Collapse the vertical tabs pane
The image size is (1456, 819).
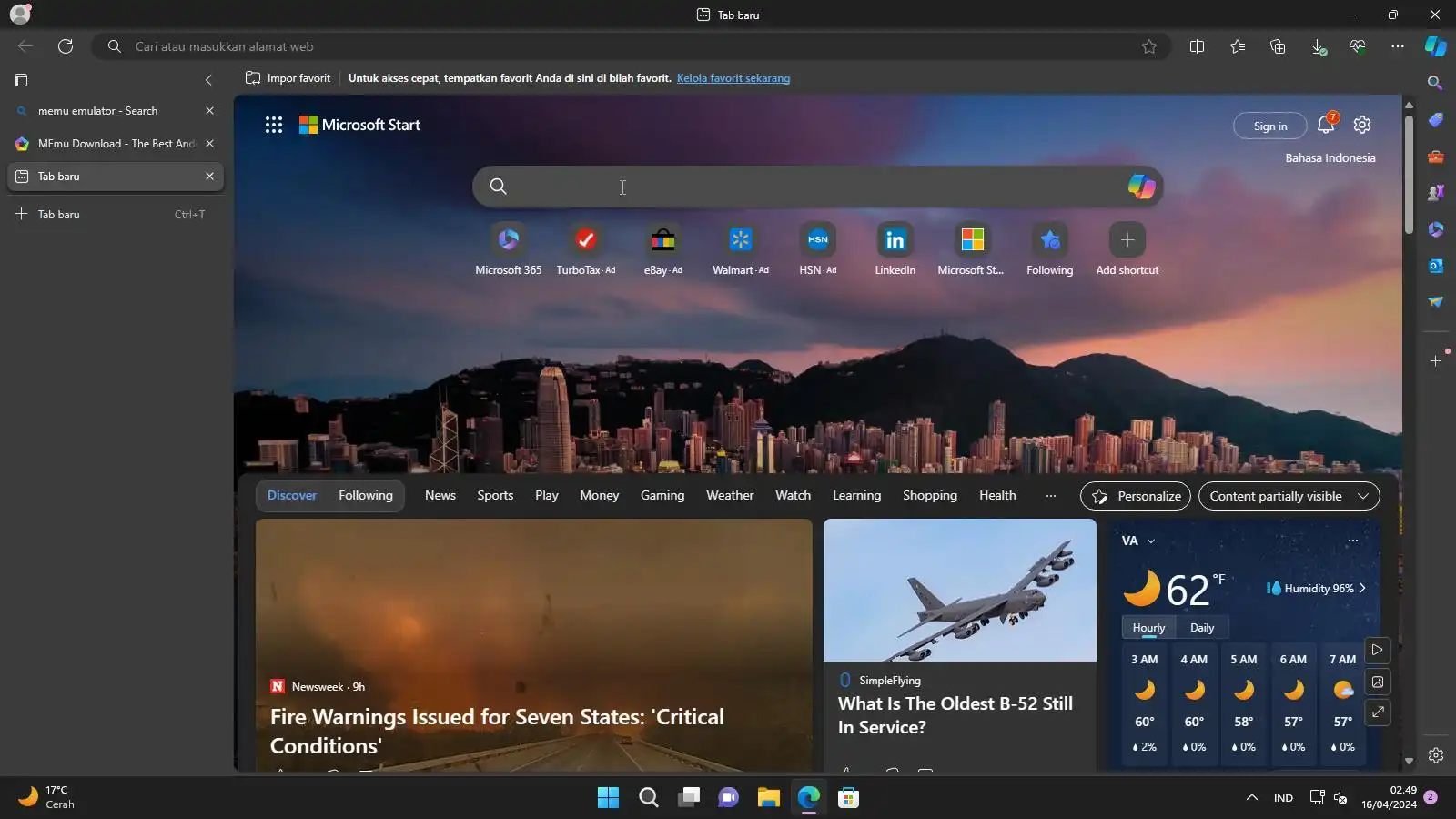(x=208, y=80)
